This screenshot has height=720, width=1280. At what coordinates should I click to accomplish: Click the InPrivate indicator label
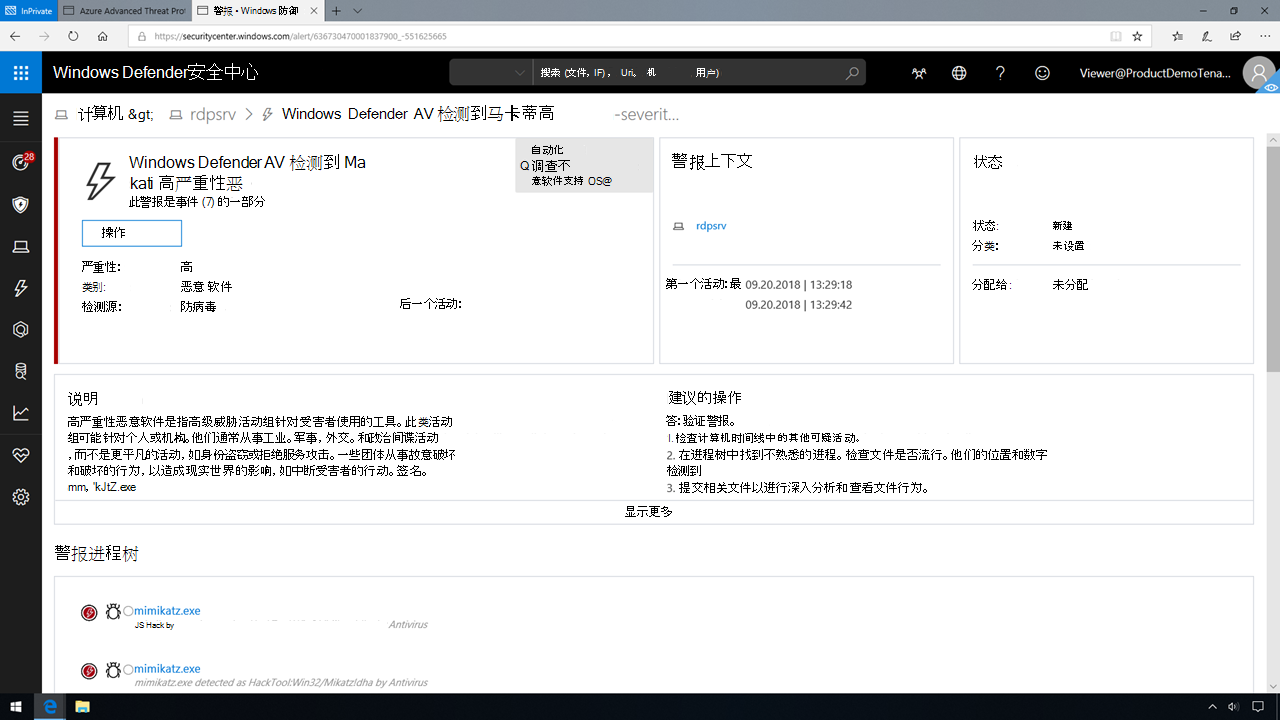(29, 11)
